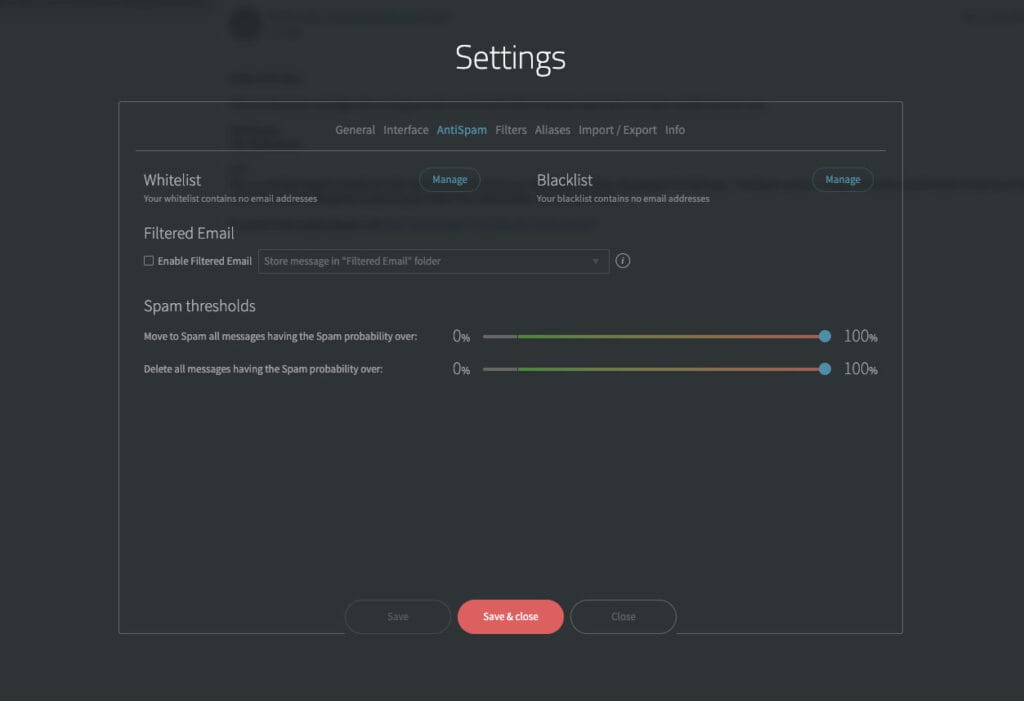Click the Move to Spam slider track
Viewport: 1024px width, 701px height.
(650, 336)
